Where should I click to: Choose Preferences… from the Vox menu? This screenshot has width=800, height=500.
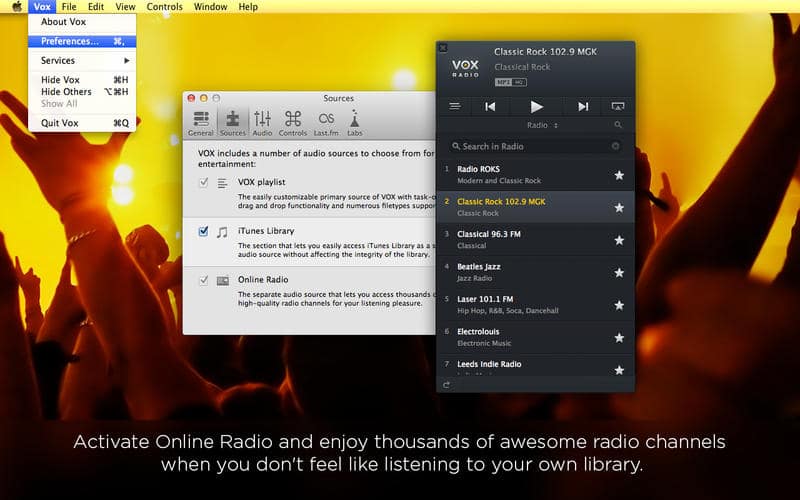[82, 41]
